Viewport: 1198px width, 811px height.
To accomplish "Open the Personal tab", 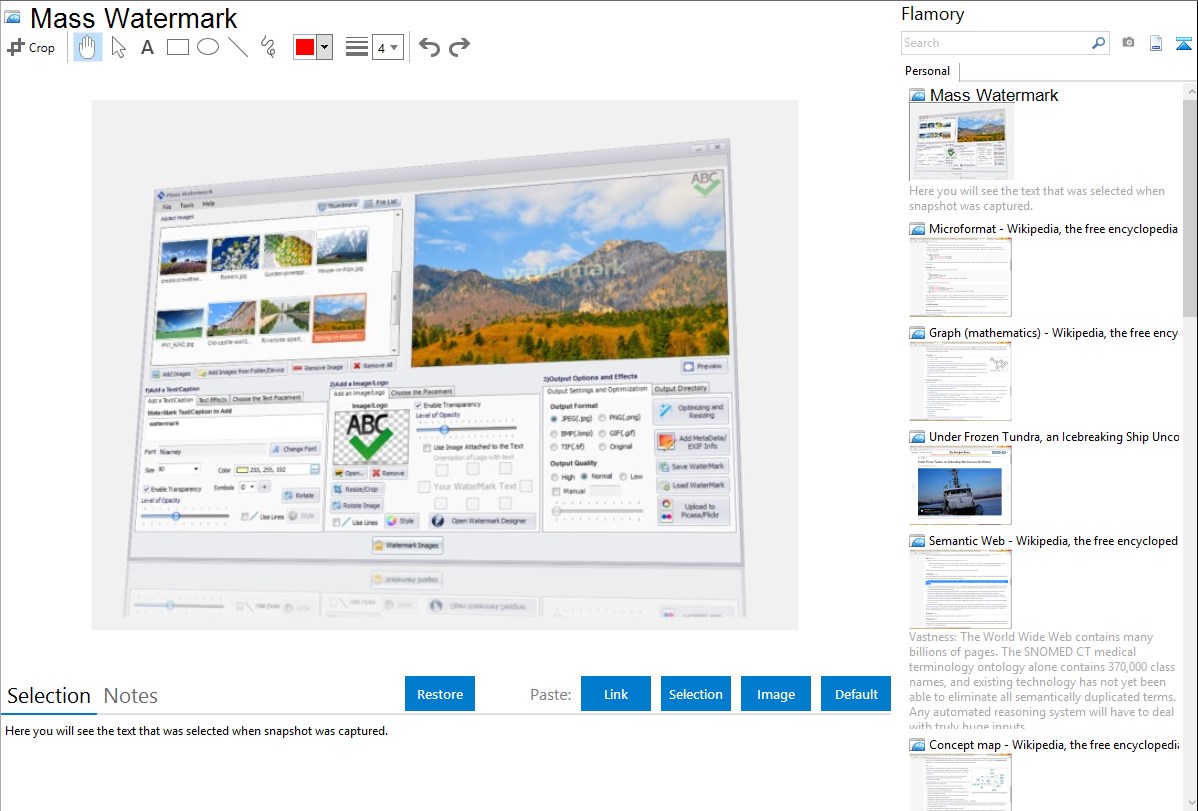I will (928, 71).
